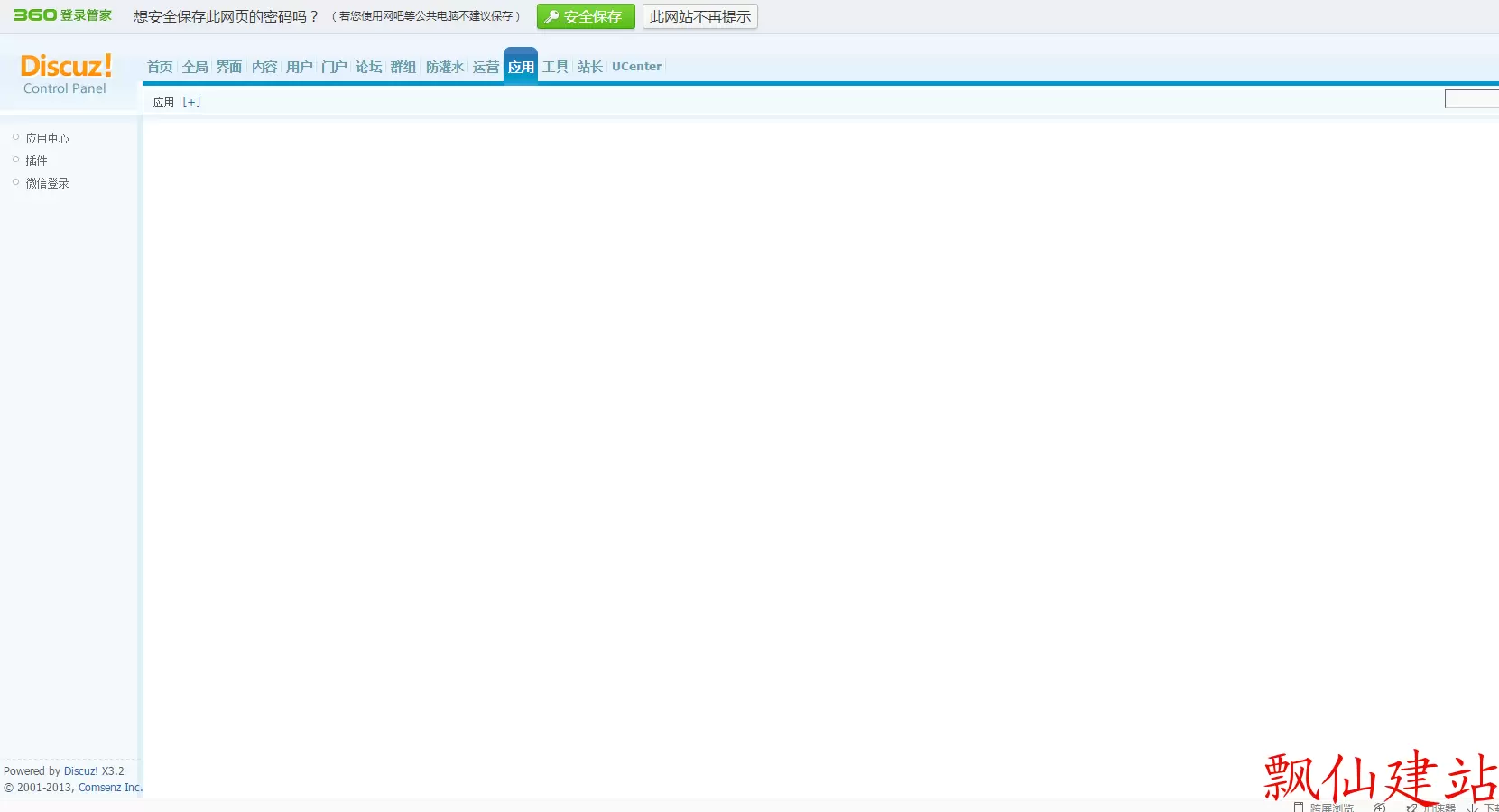Switch to the 论坛 tab
Viewport: 1499px width, 812px height.
coord(369,67)
